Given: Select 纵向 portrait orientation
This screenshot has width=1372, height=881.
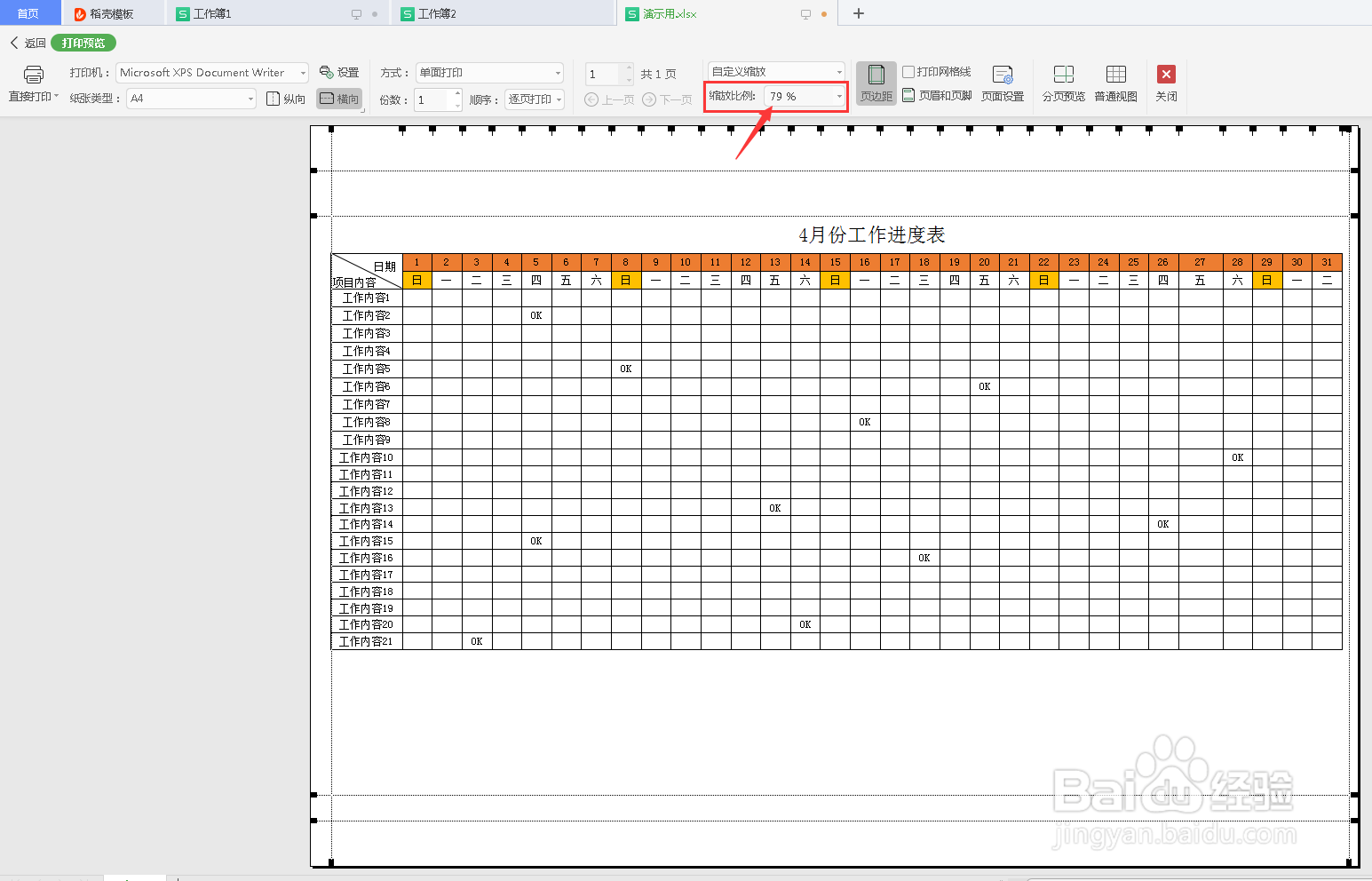Looking at the screenshot, I should [x=286, y=99].
